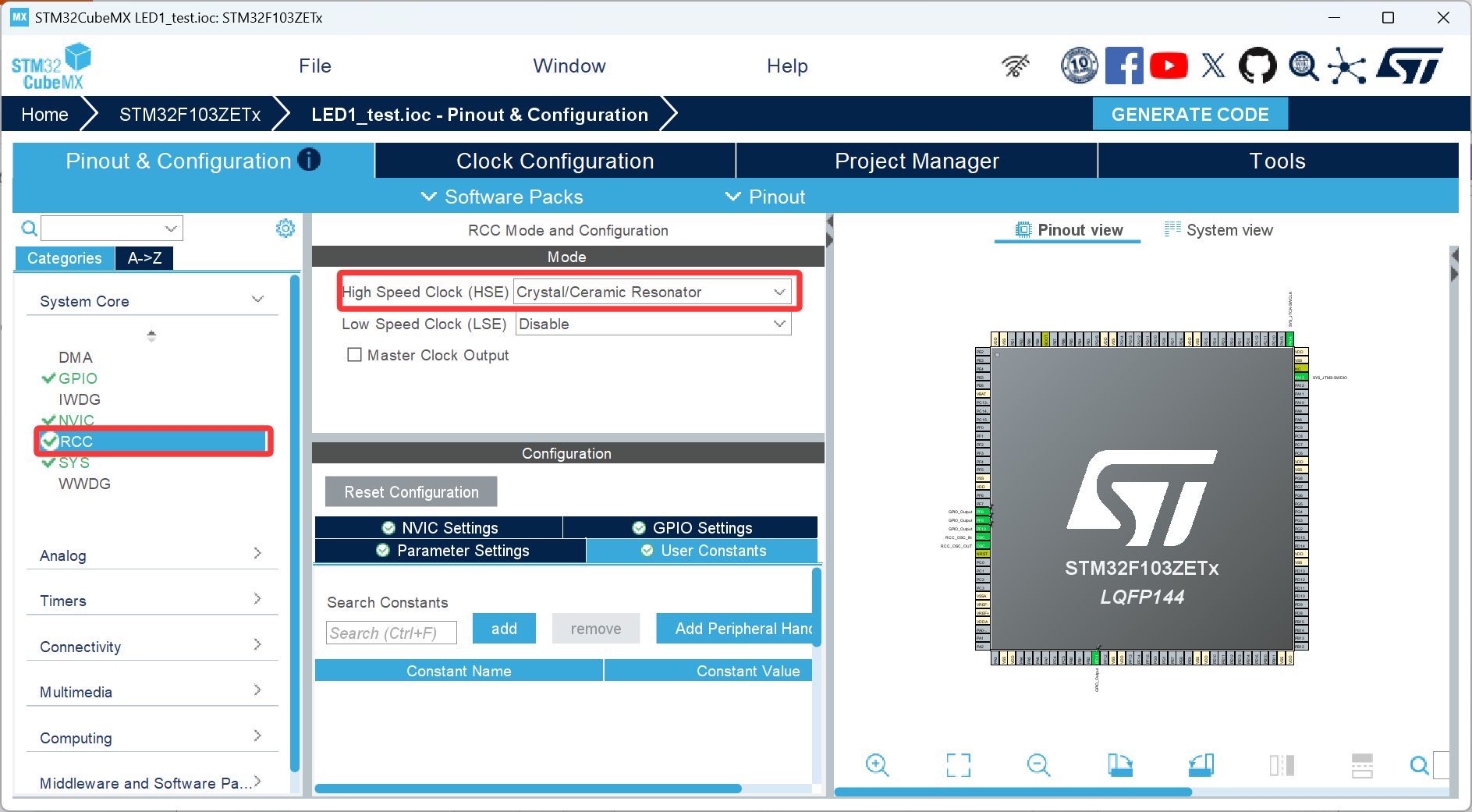Expand the Pinout dropdown menu
The height and width of the screenshot is (812, 1472).
pyautogui.click(x=765, y=197)
